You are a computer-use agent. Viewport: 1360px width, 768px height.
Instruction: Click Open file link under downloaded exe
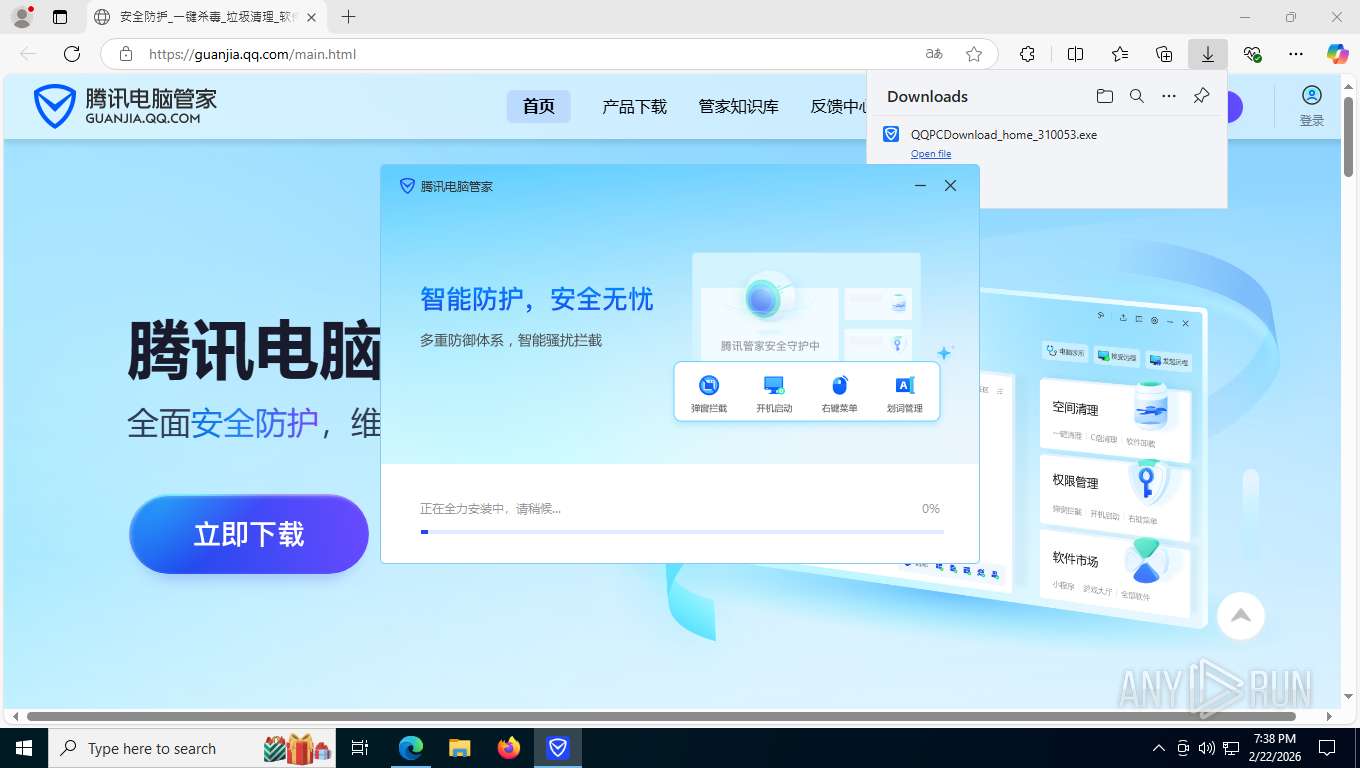coord(931,154)
